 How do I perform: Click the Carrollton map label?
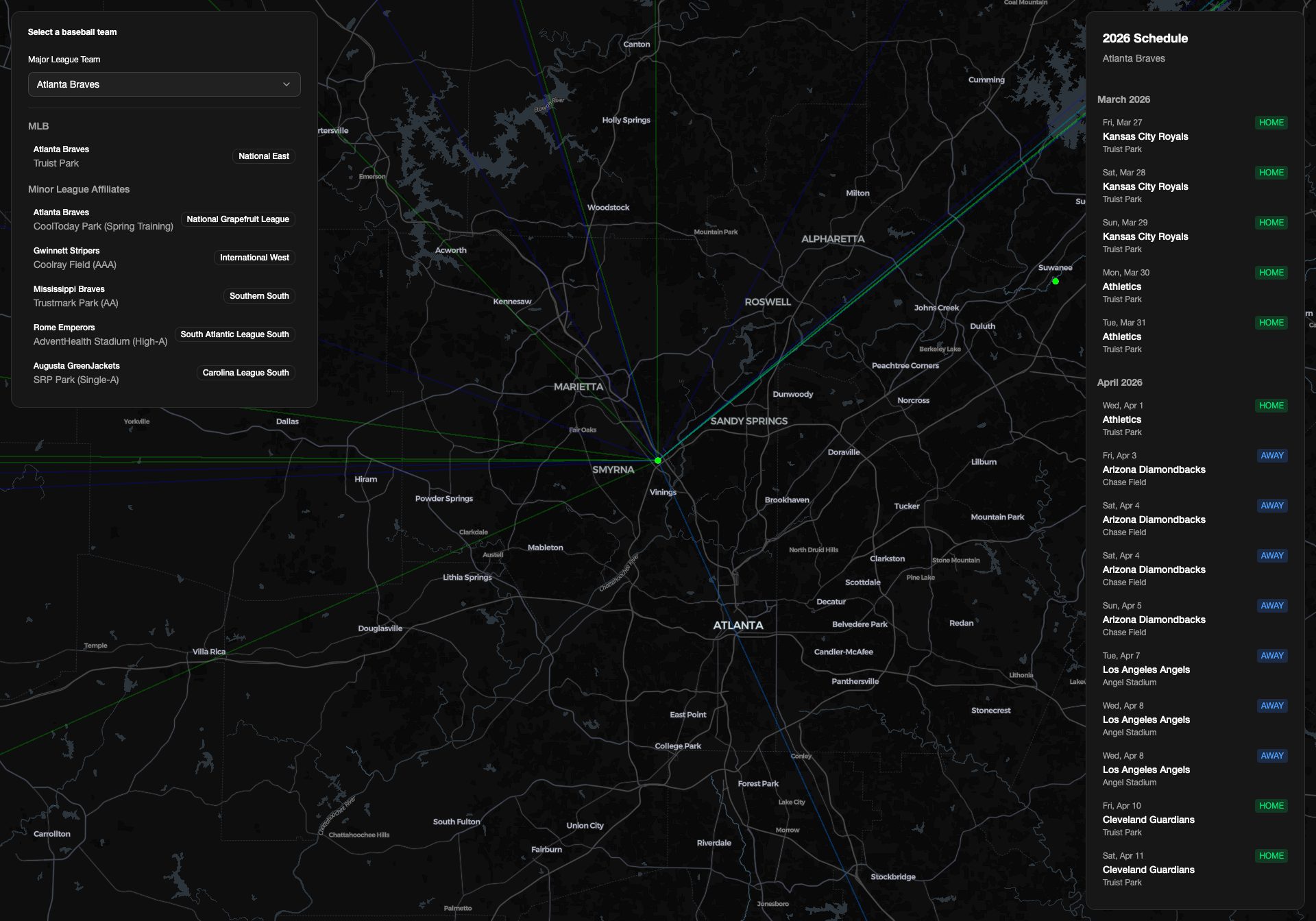(x=52, y=834)
